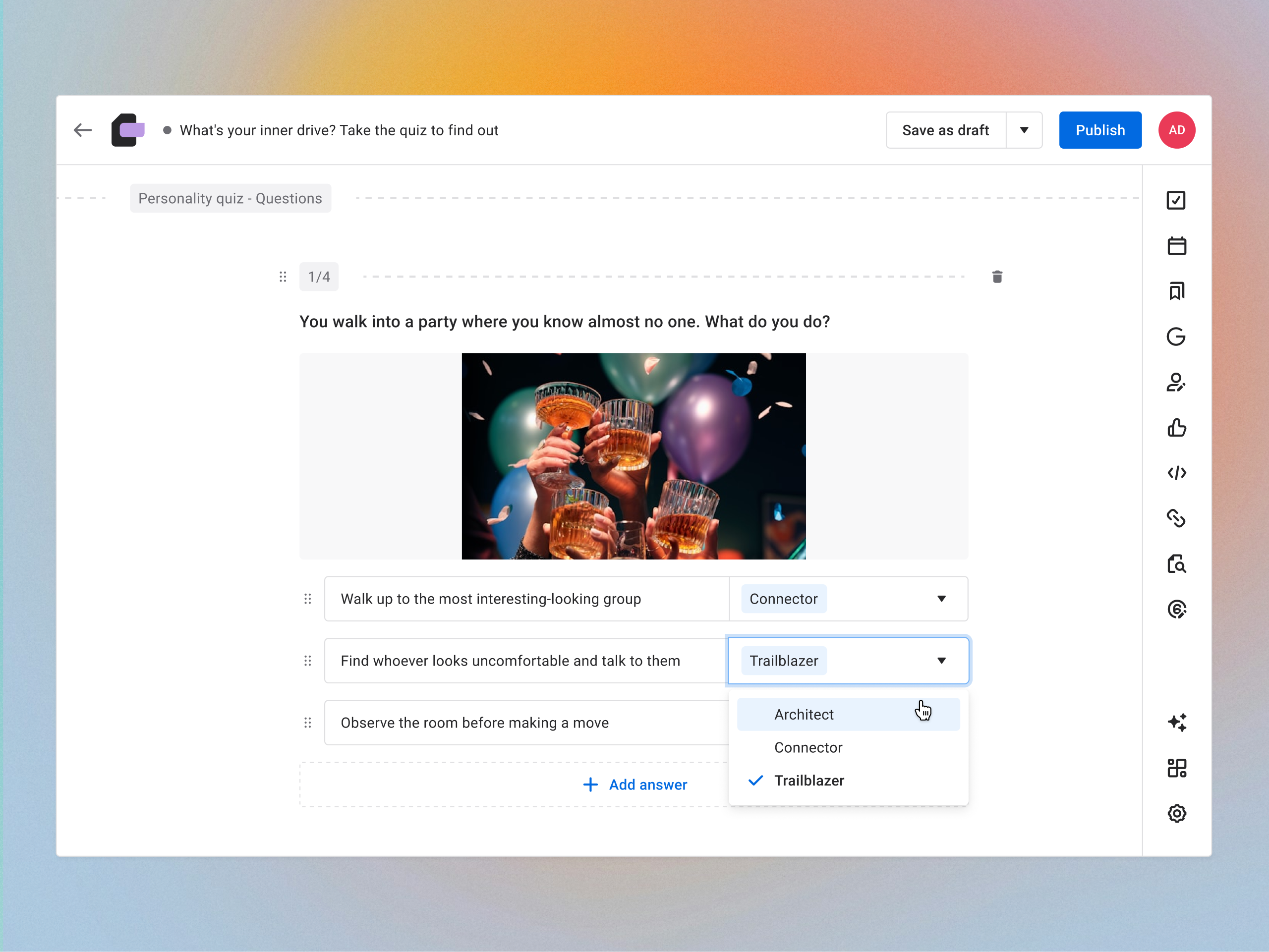Click the link chain icon

click(x=1176, y=518)
